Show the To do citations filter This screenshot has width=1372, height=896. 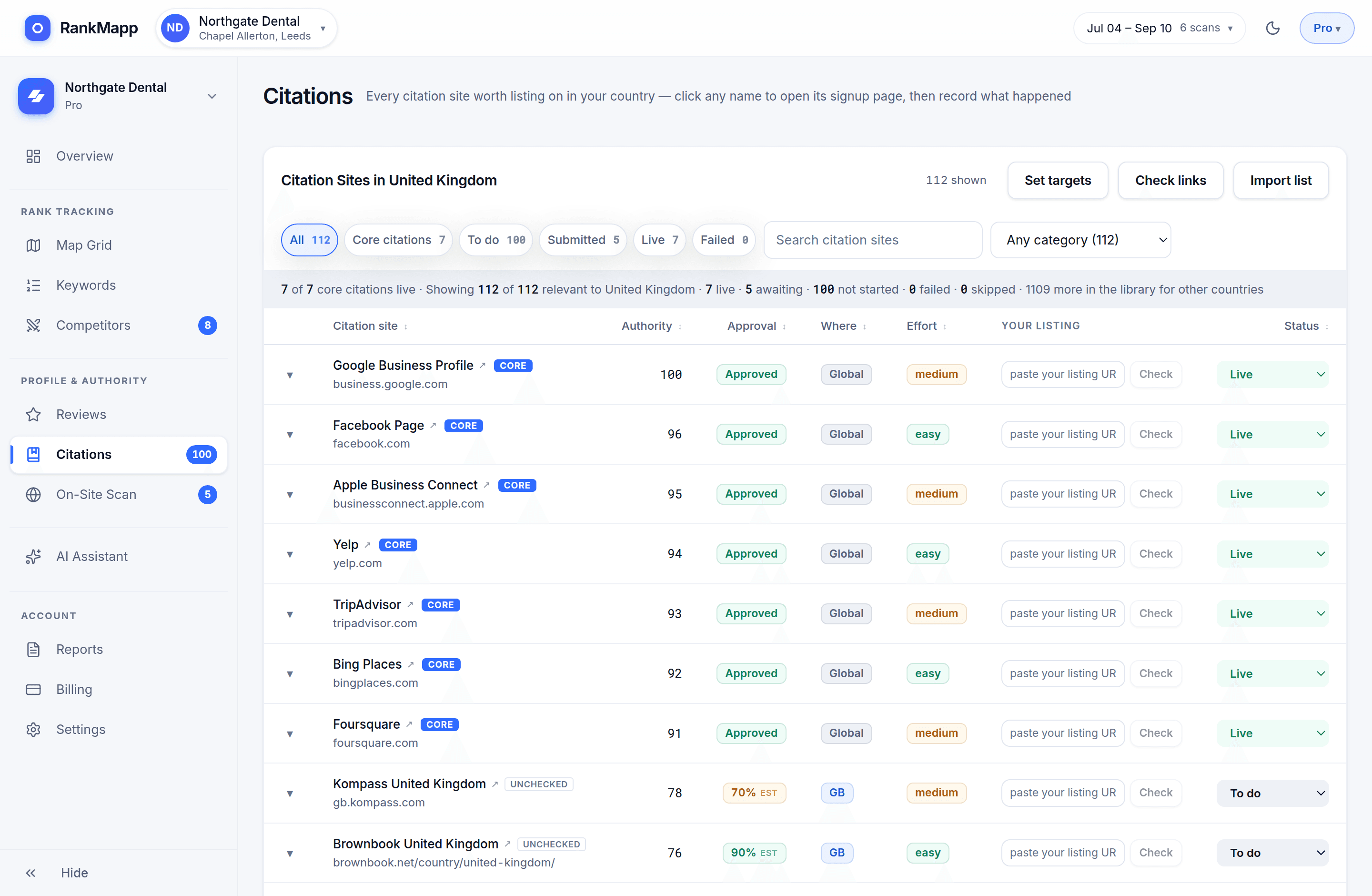[496, 240]
